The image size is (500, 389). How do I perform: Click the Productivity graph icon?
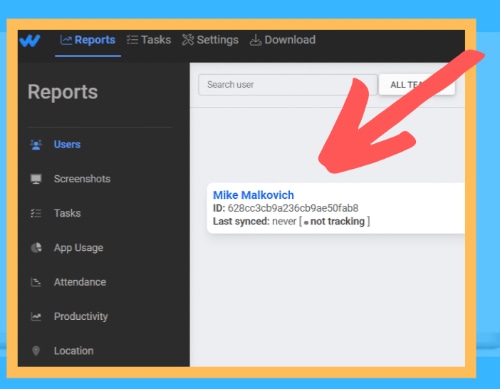tap(36, 317)
